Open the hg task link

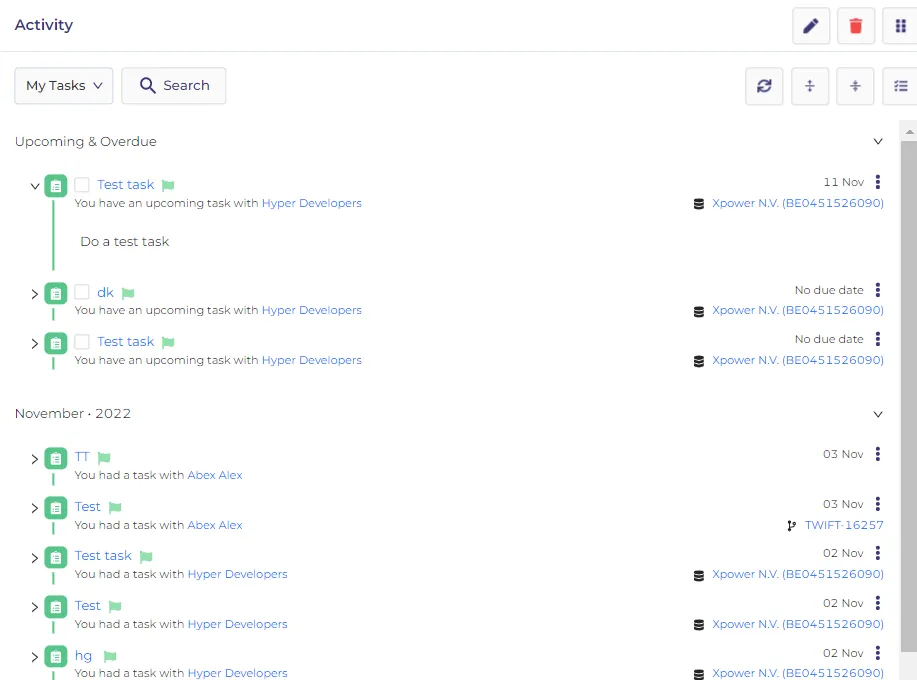coord(83,655)
